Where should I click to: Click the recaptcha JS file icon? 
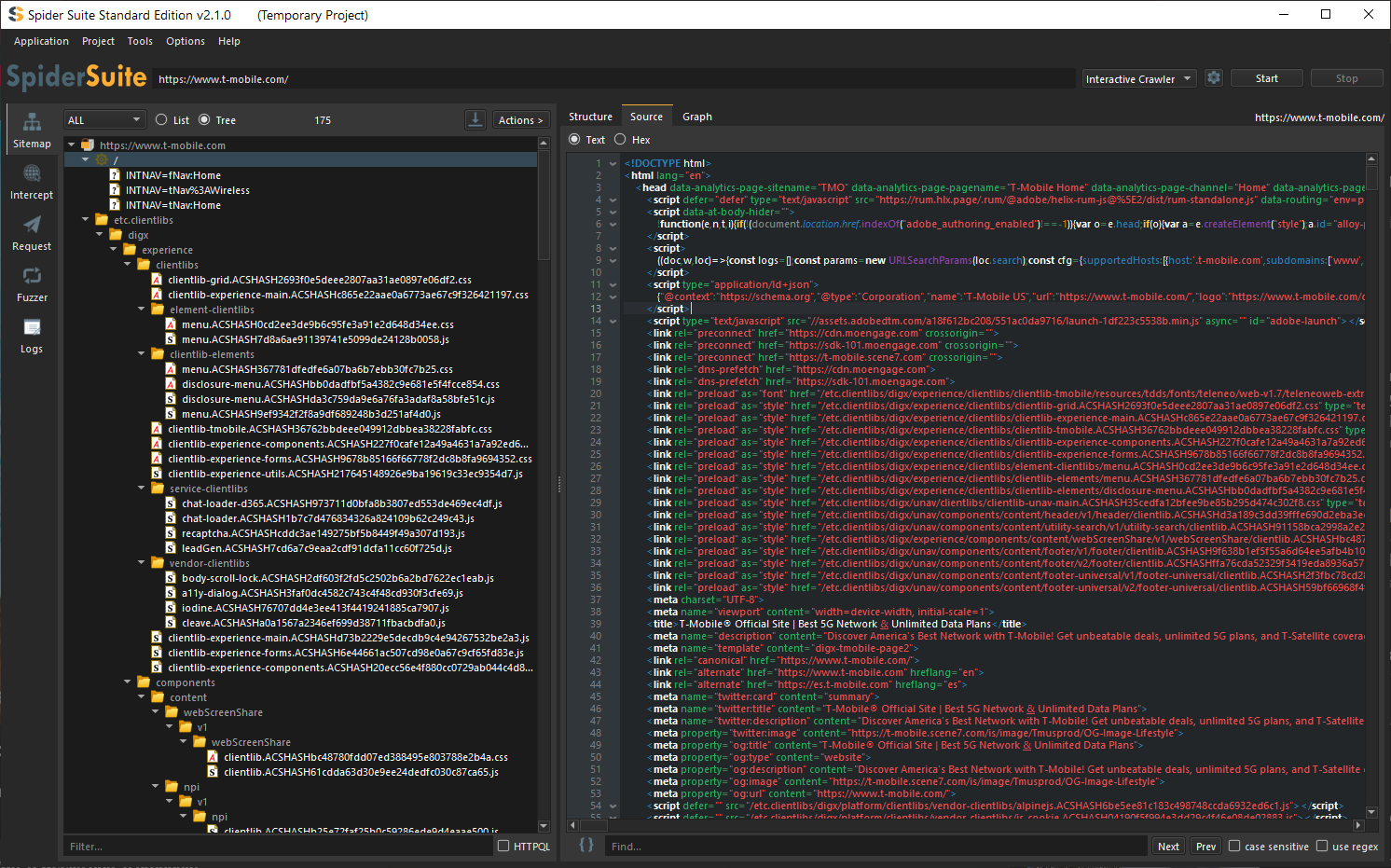pyautogui.click(x=171, y=533)
